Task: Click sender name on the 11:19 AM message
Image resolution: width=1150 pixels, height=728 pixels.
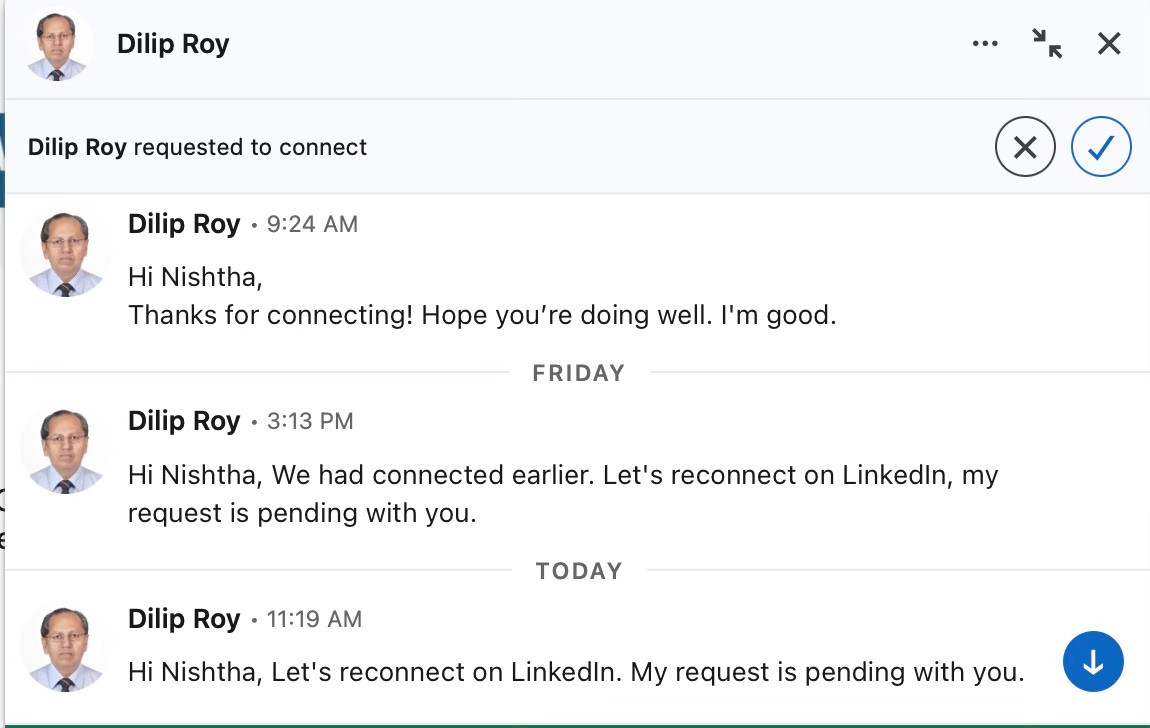Action: click(184, 619)
